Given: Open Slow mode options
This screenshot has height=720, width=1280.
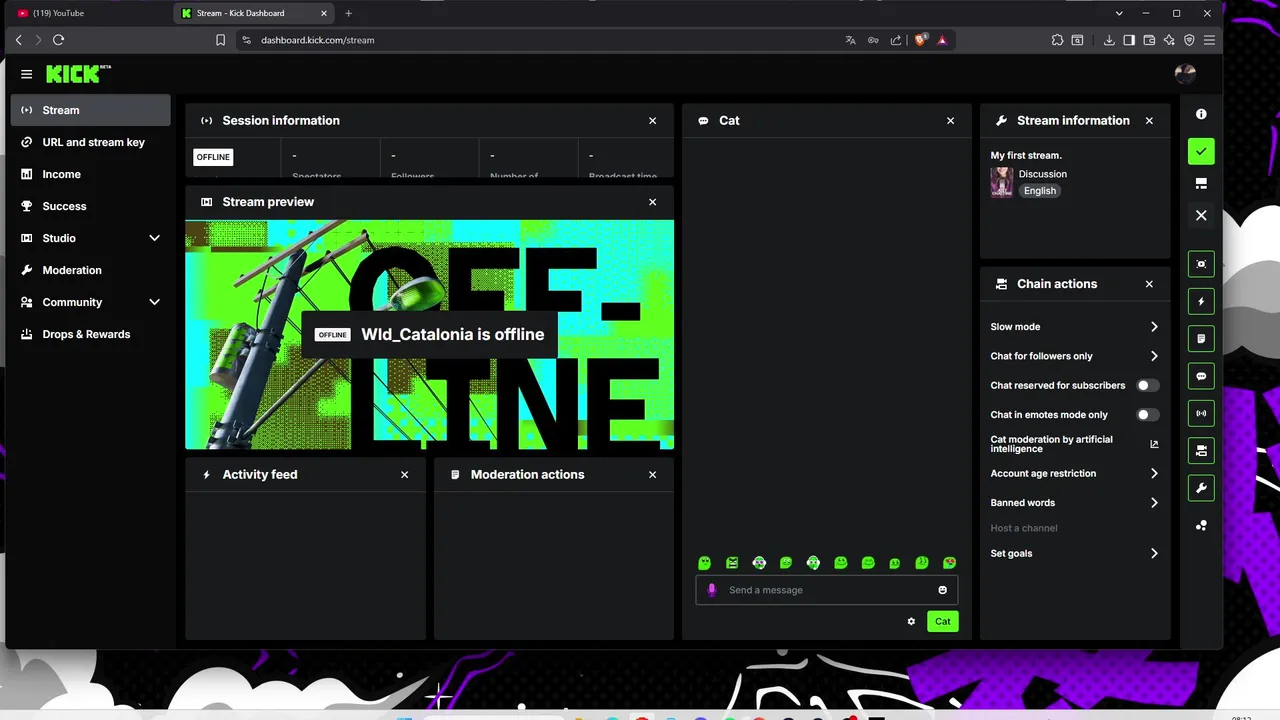Looking at the screenshot, I should pos(1074,327).
